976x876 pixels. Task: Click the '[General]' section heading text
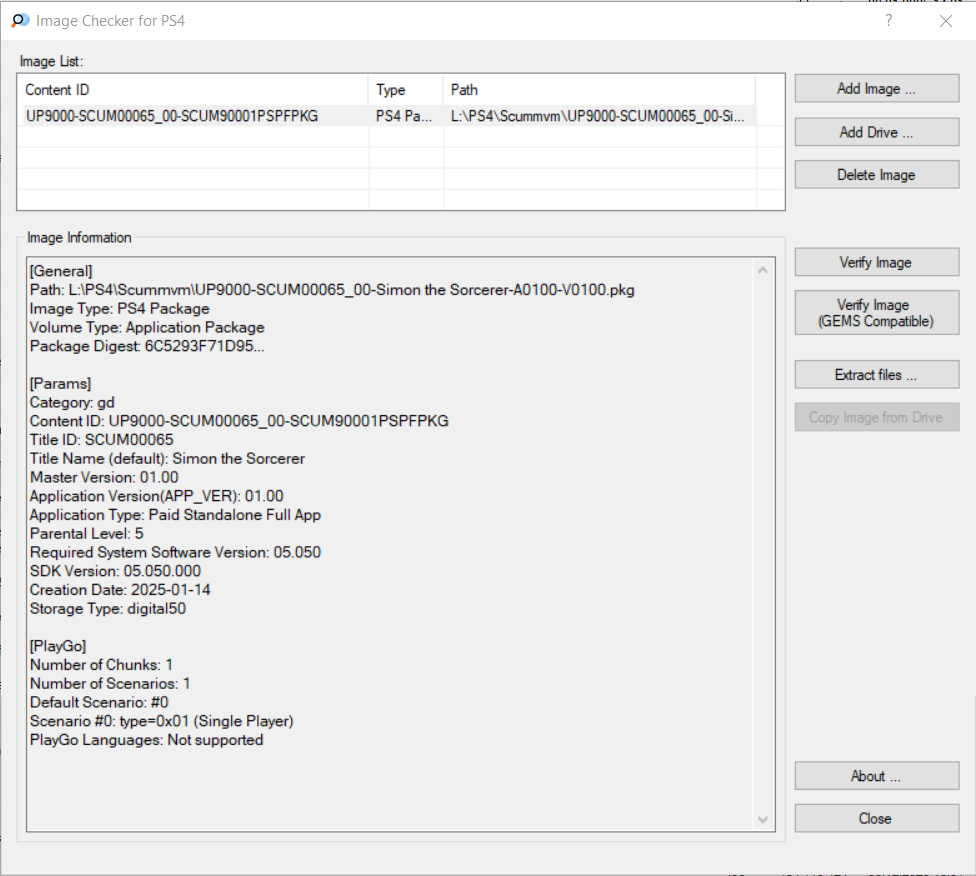(x=61, y=271)
